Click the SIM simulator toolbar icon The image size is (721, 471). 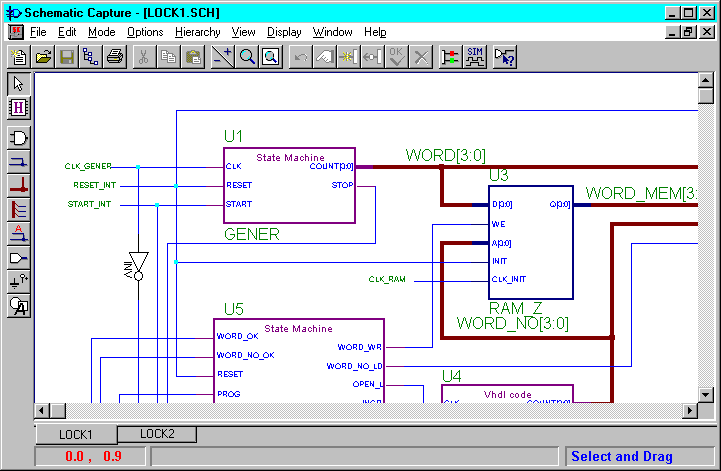(476, 56)
